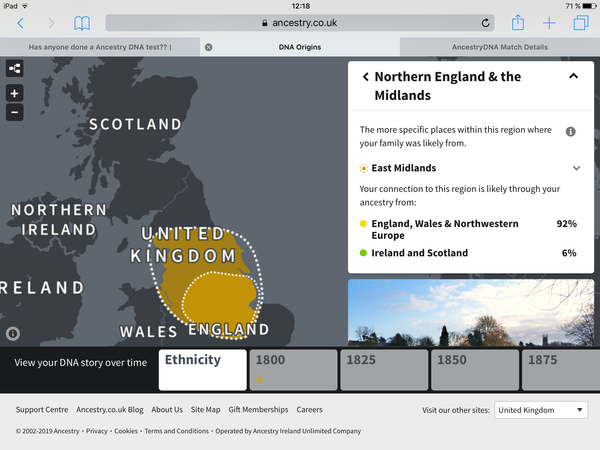This screenshot has height=450, width=600.
Task: Open Gift Memberships footer link
Action: [258, 410]
